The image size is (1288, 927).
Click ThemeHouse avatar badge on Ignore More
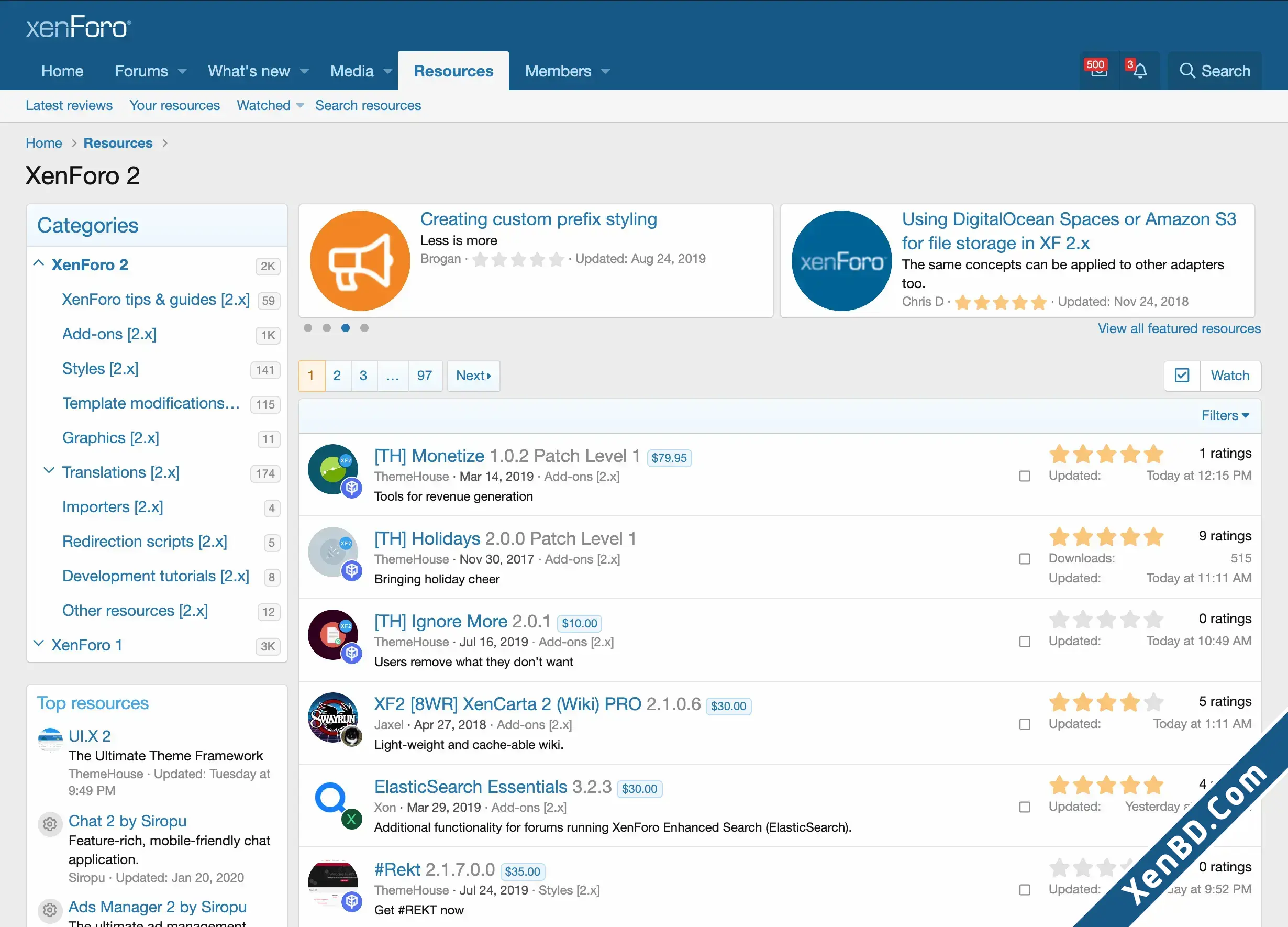click(x=352, y=653)
